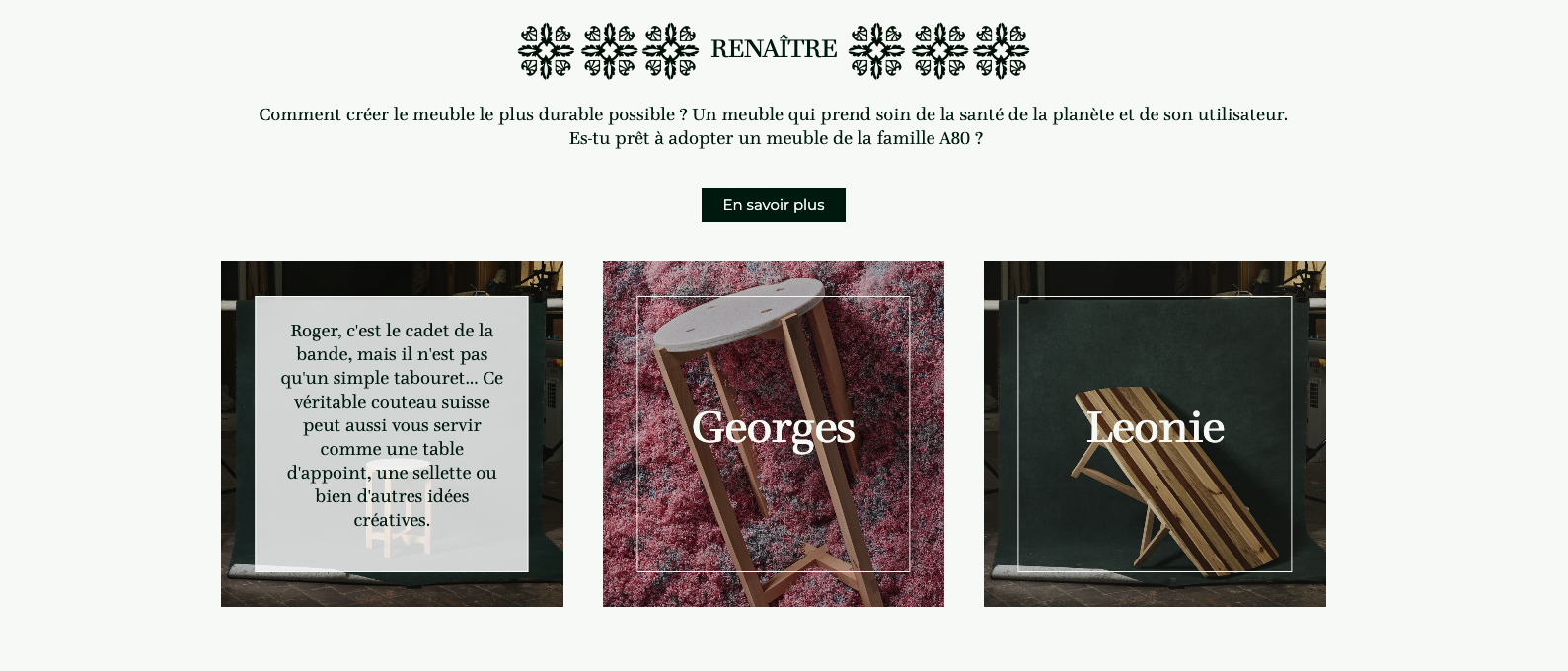The width and height of the screenshot is (1568, 671).
Task: Click the first floral ornament left of RENAÎTRE
Action: pos(546,50)
